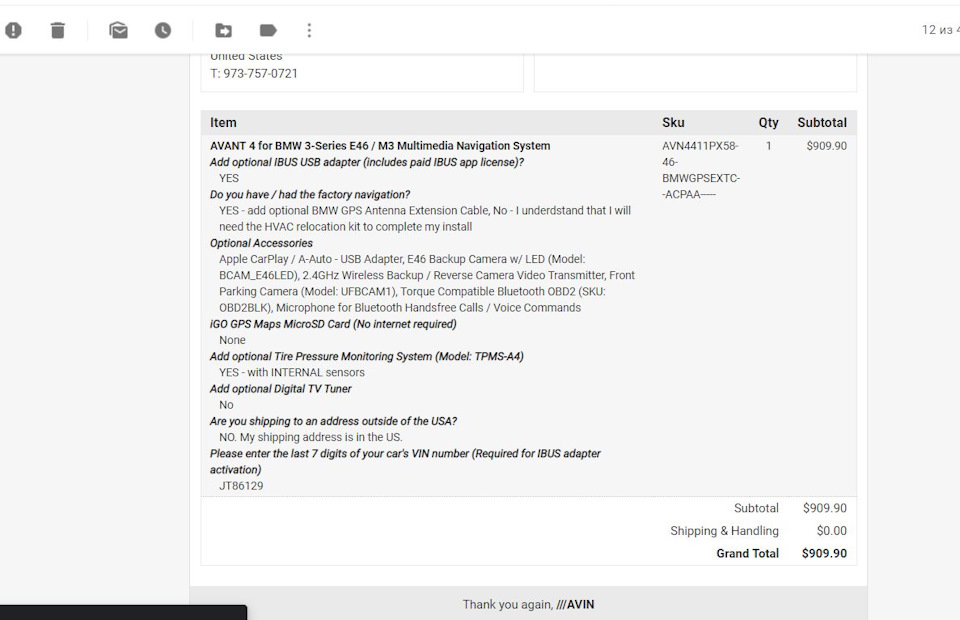Viewport: 960px width, 620px height.
Task: Mark the email as unread
Action: (118, 30)
